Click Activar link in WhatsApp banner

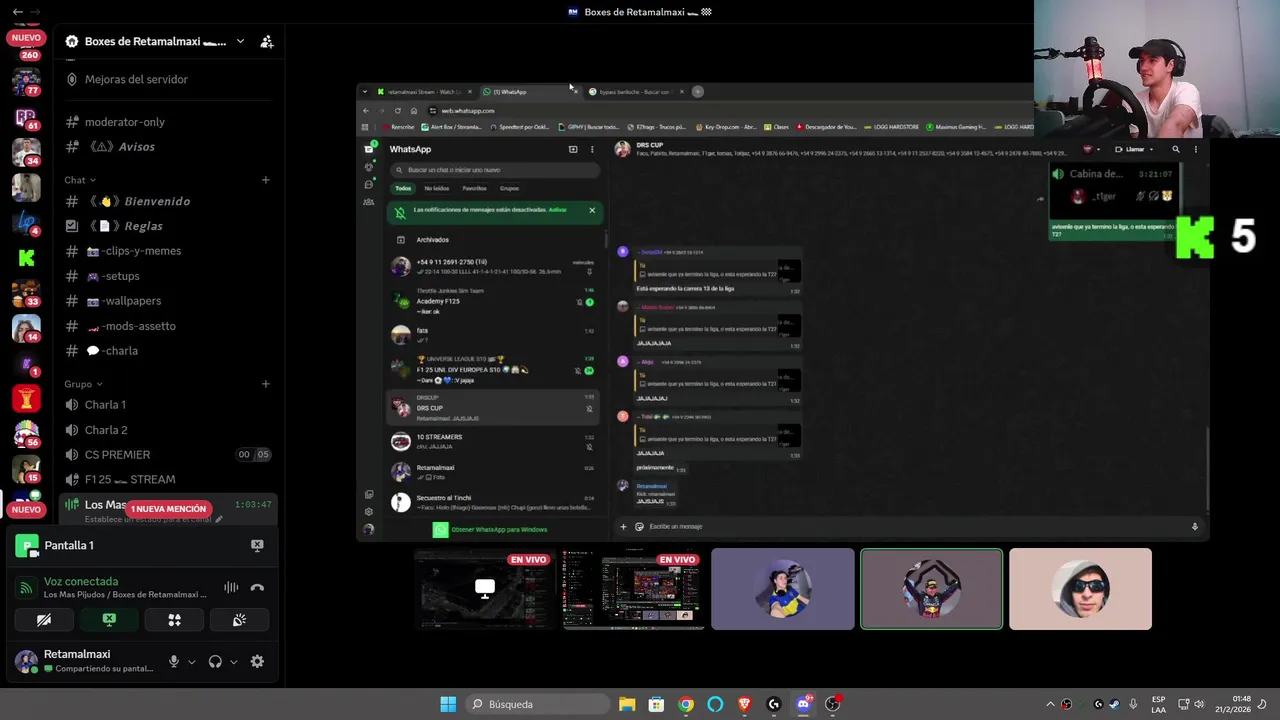[557, 210]
